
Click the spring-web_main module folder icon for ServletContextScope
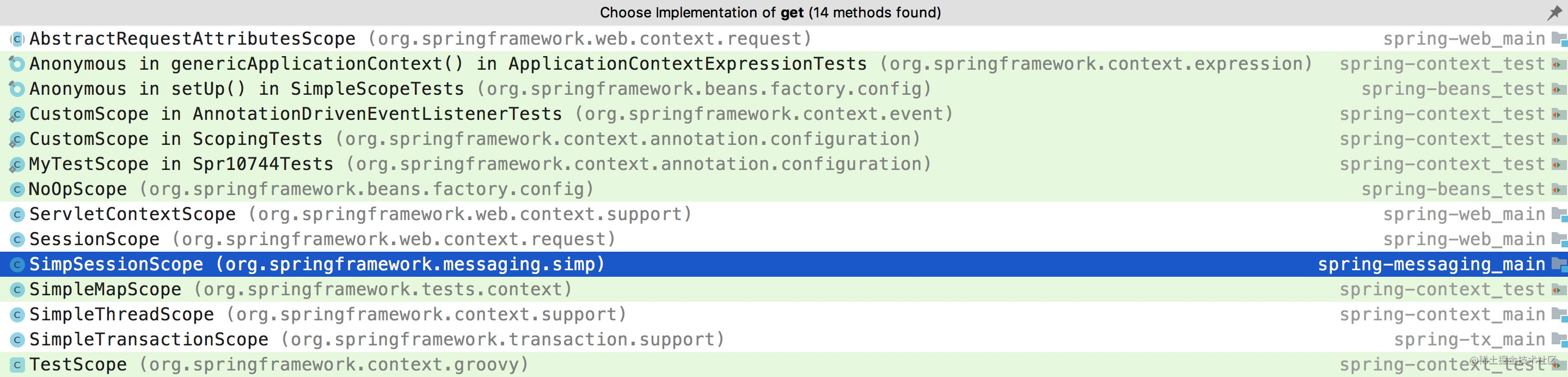(1559, 215)
